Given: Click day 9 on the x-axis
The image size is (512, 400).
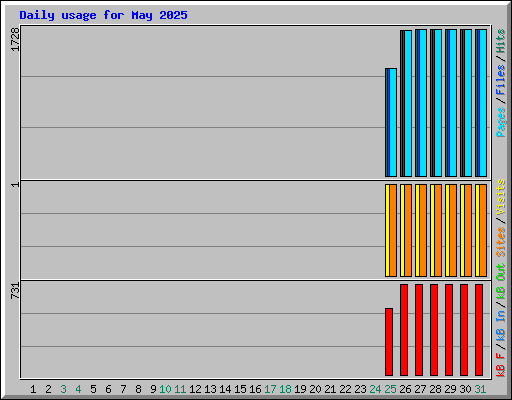Looking at the screenshot, I should pos(153,389).
